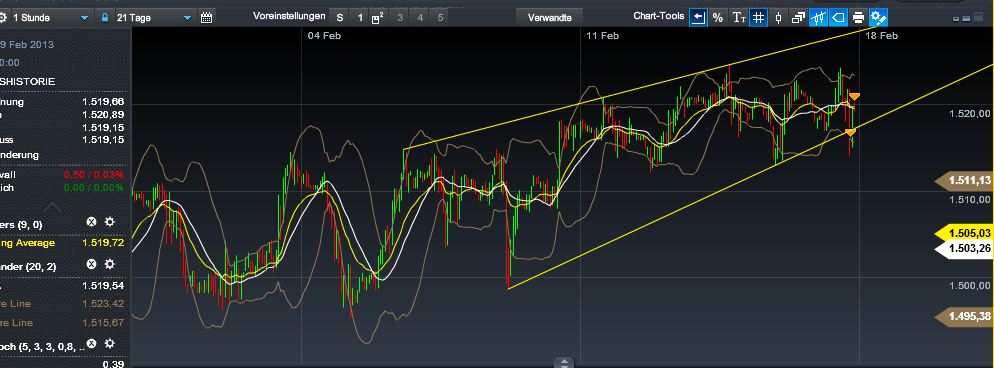The width and height of the screenshot is (994, 368).
Task: Click the '1.520,89' value in history panel
Action: 103,115
